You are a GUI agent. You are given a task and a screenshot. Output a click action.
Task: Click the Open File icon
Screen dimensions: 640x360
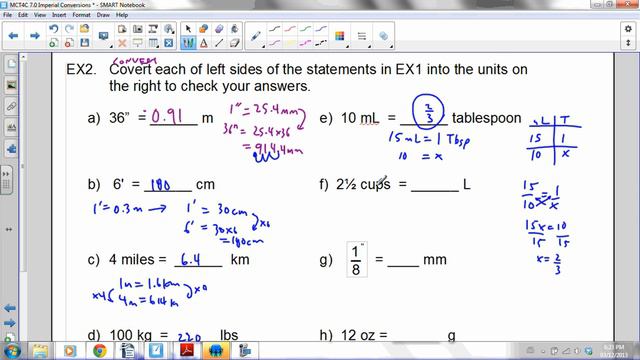pos(84,29)
